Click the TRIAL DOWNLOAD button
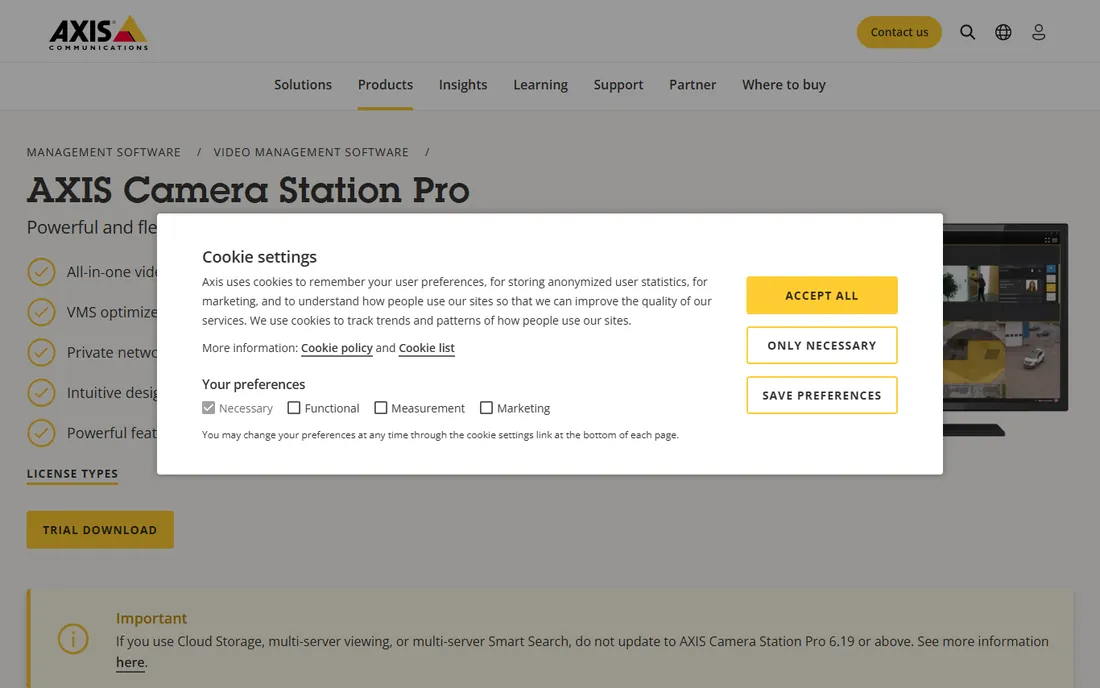This screenshot has height=688, width=1100. pos(100,530)
